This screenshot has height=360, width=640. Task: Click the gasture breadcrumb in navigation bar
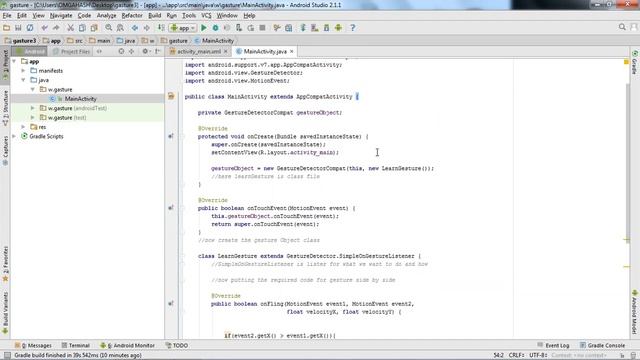point(175,40)
